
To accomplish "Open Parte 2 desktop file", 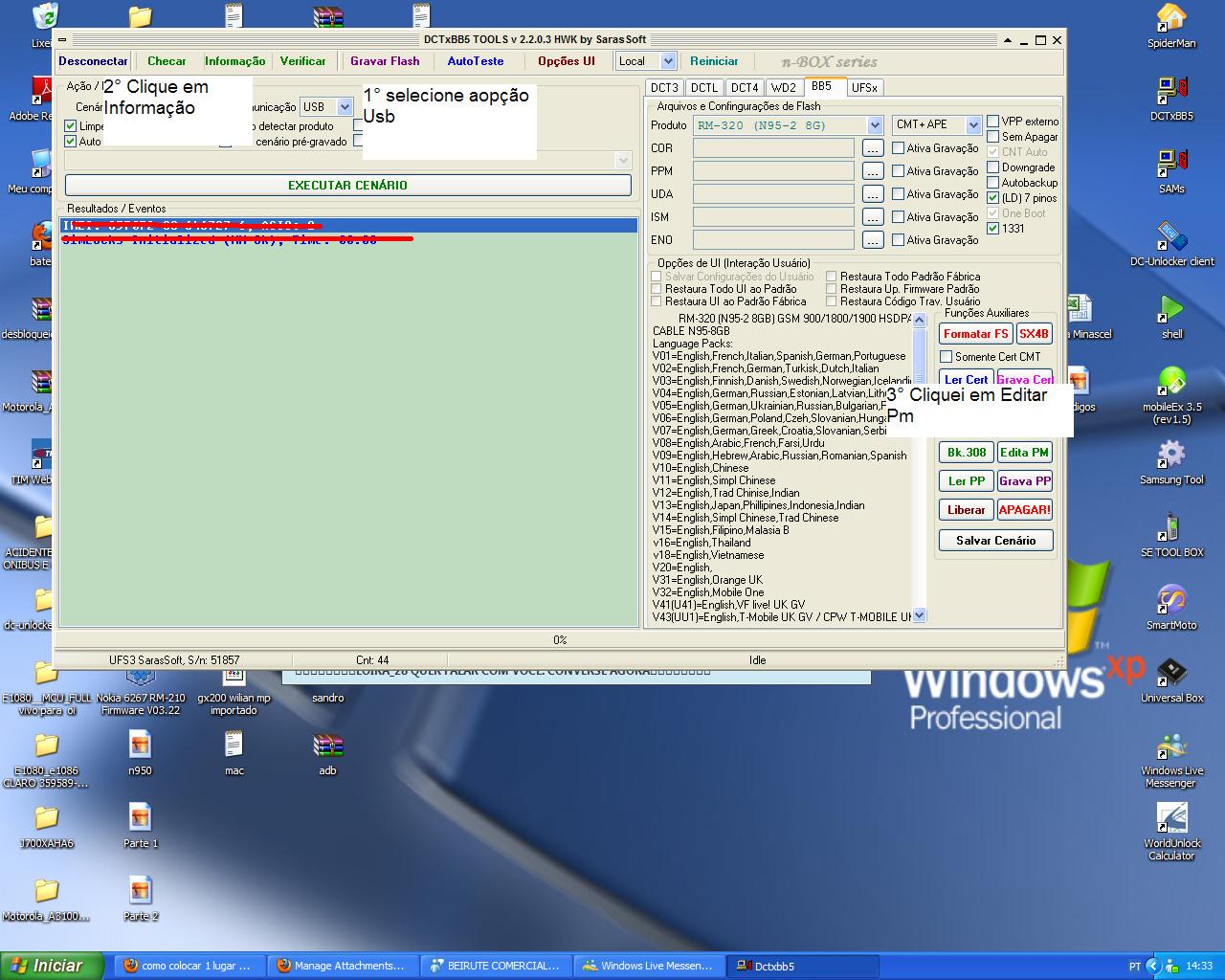I will click(140, 899).
